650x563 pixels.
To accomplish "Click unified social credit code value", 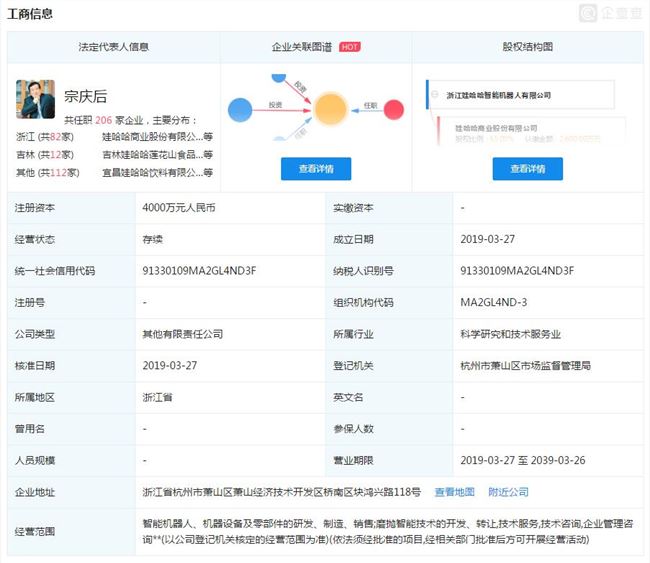I will [199, 271].
